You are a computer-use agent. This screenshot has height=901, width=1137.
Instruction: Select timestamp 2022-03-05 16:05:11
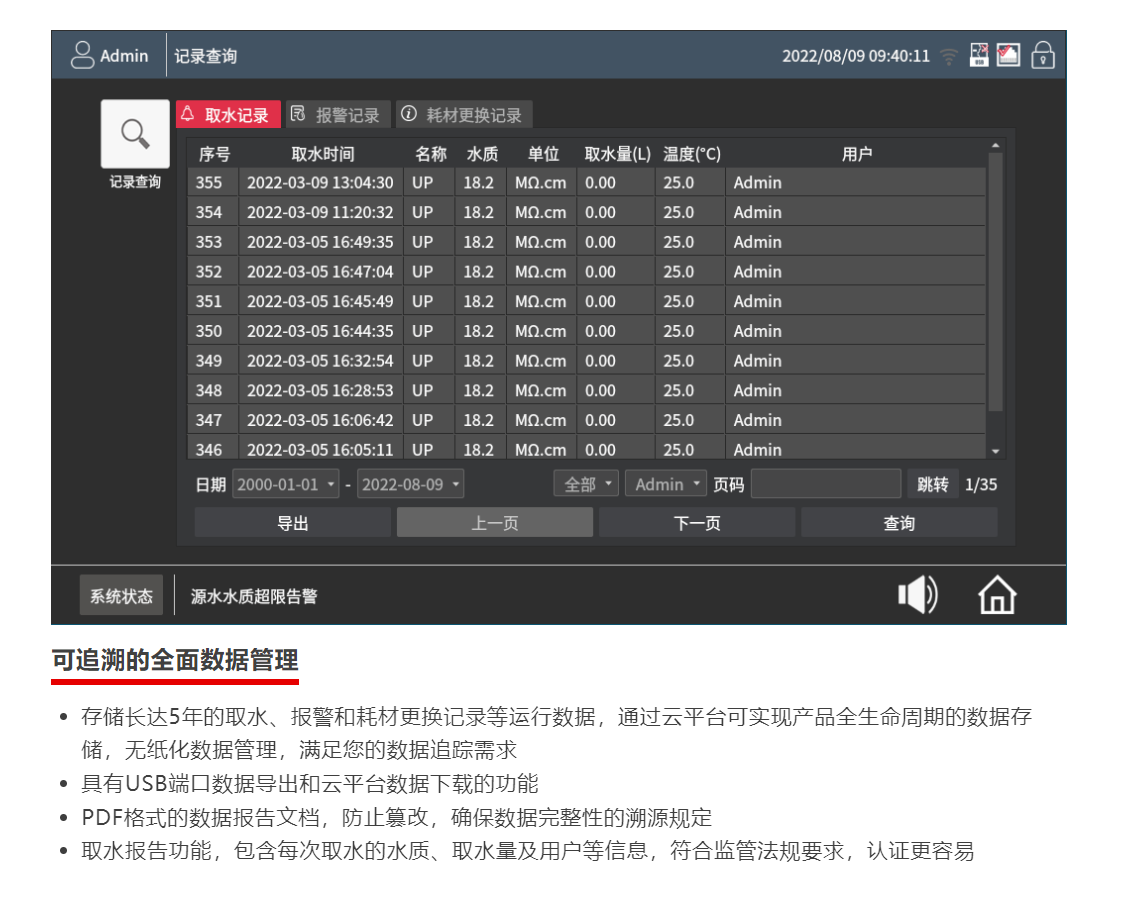click(x=320, y=450)
